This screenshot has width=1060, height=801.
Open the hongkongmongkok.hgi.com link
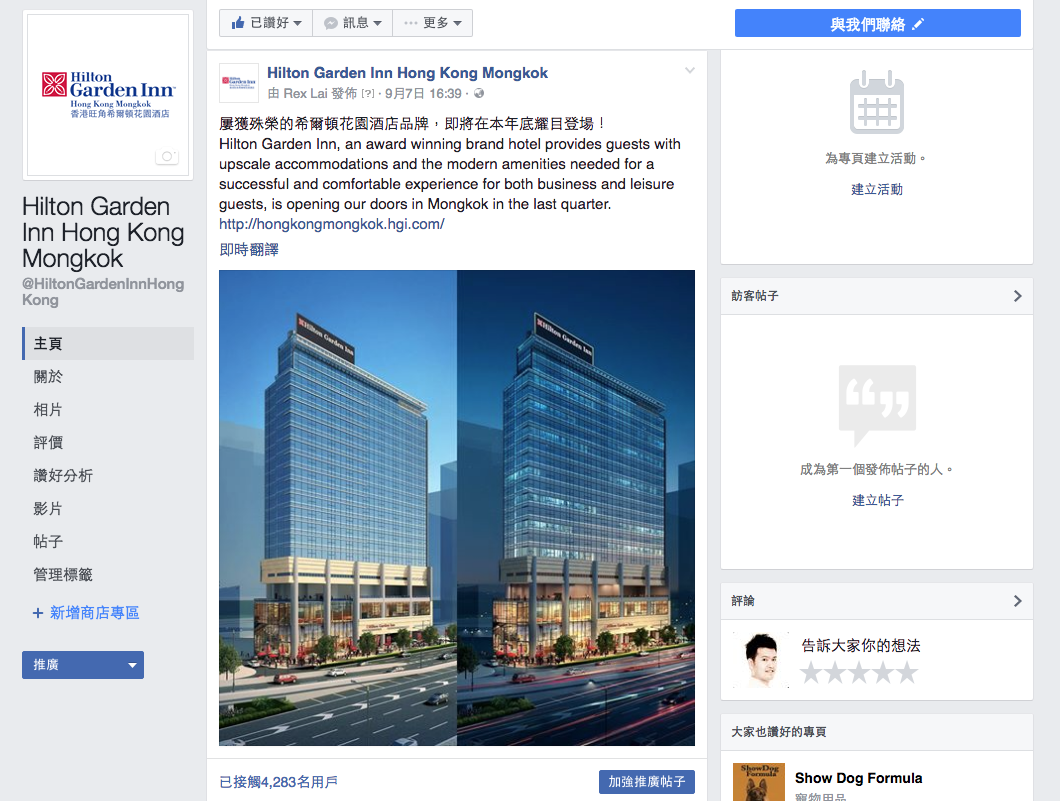click(x=331, y=224)
